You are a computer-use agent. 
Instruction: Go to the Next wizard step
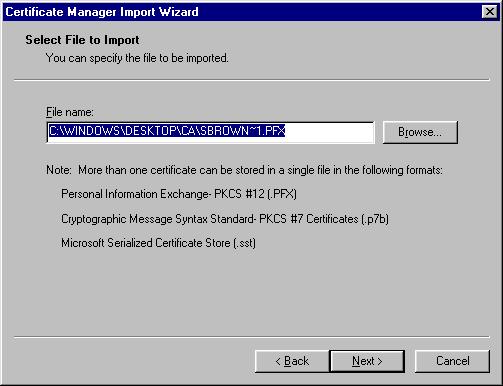point(367,361)
